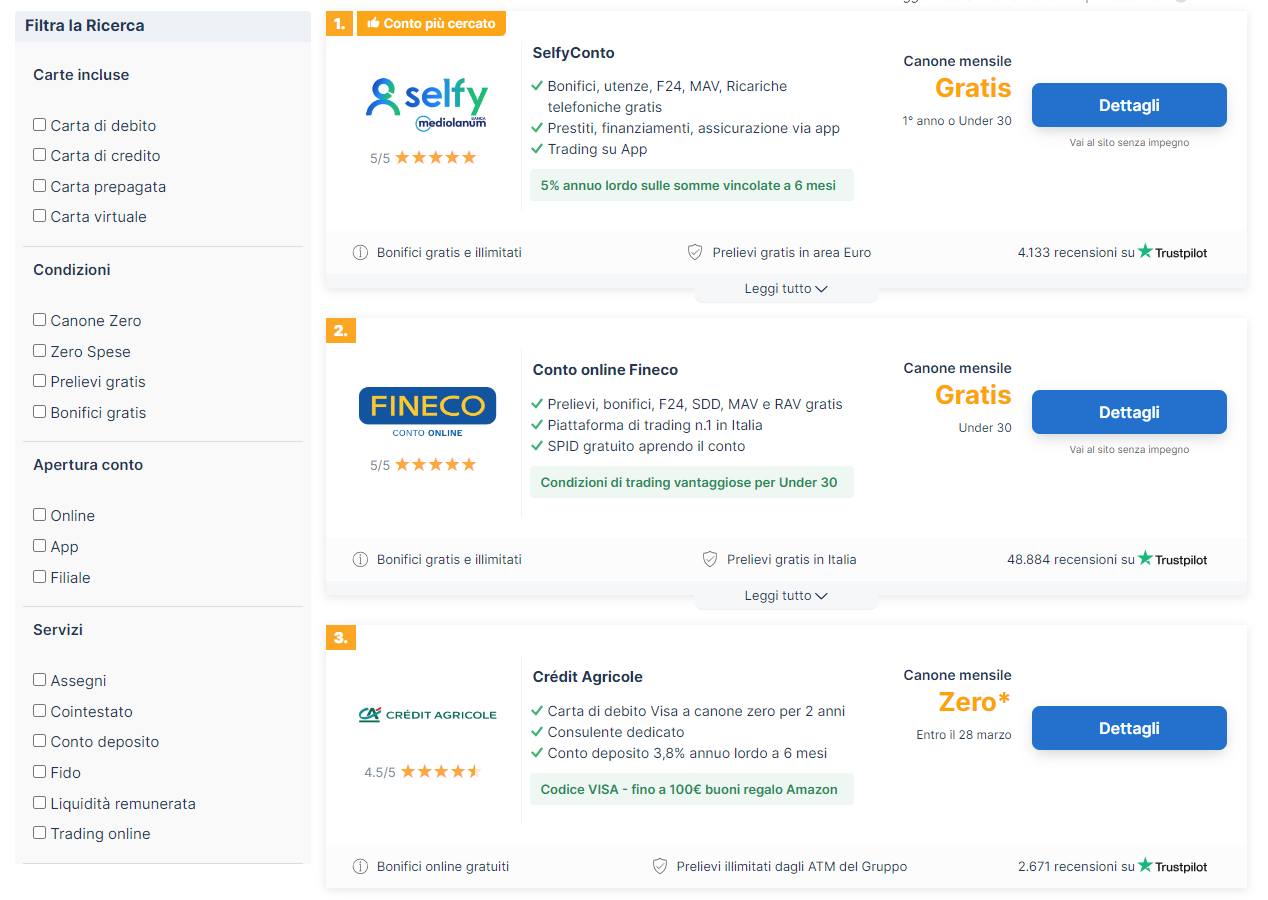Click the Trustpilot star in Crédit Agricole card
This screenshot has height=900, width=1268.
[1145, 865]
